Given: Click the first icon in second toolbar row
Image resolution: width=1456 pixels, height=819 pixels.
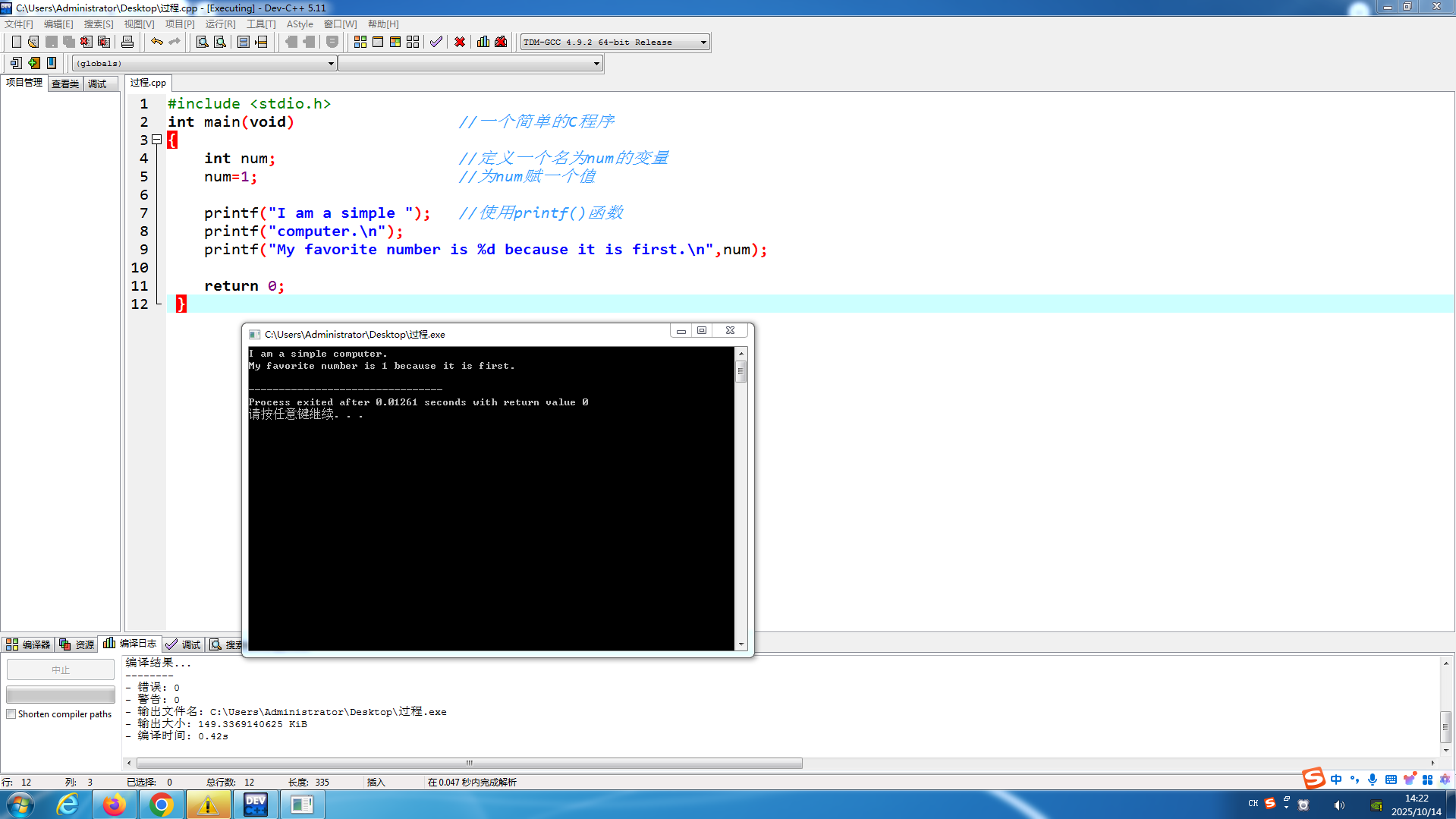Looking at the screenshot, I should pos(16,63).
